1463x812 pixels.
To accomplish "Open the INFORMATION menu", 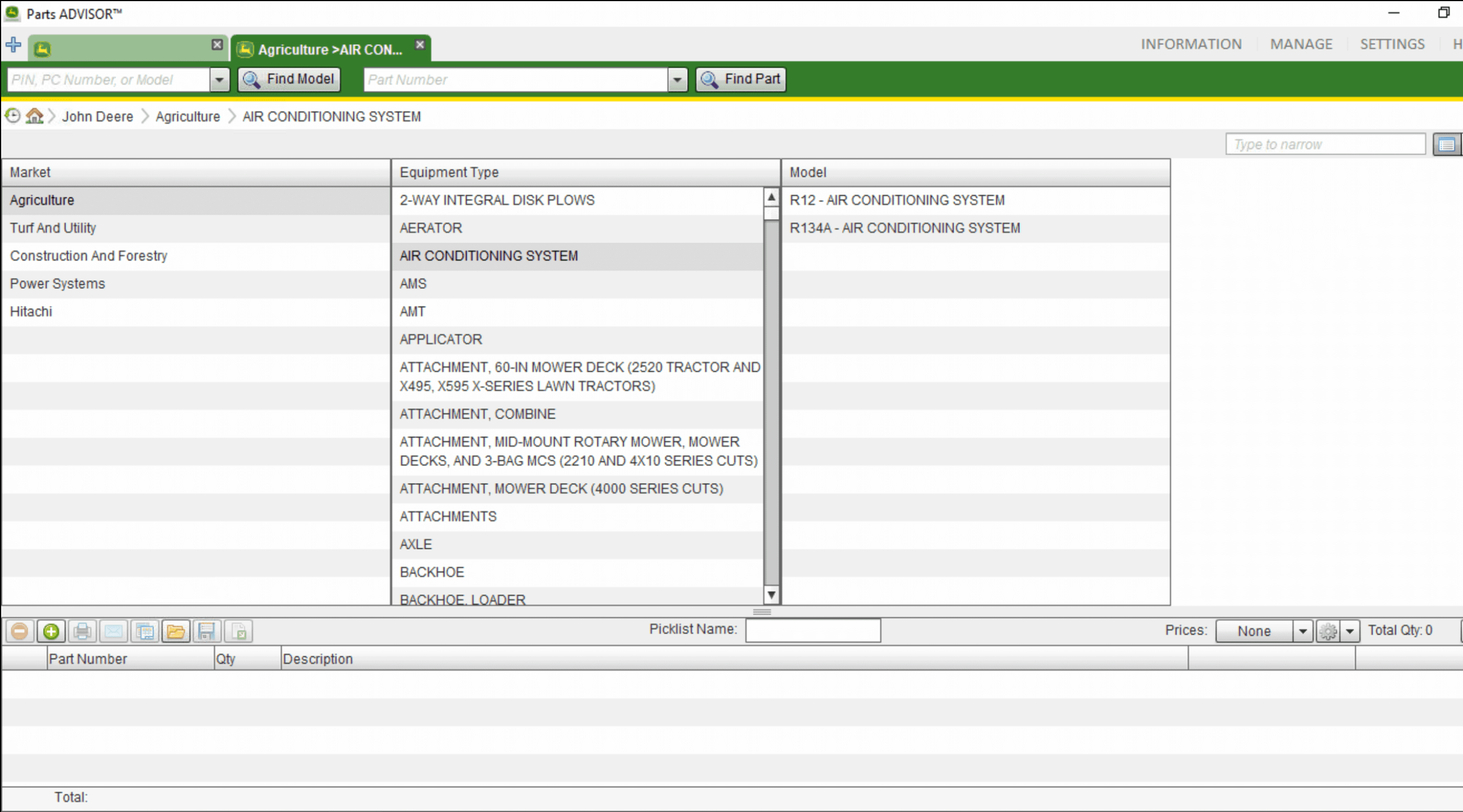I will [1191, 44].
